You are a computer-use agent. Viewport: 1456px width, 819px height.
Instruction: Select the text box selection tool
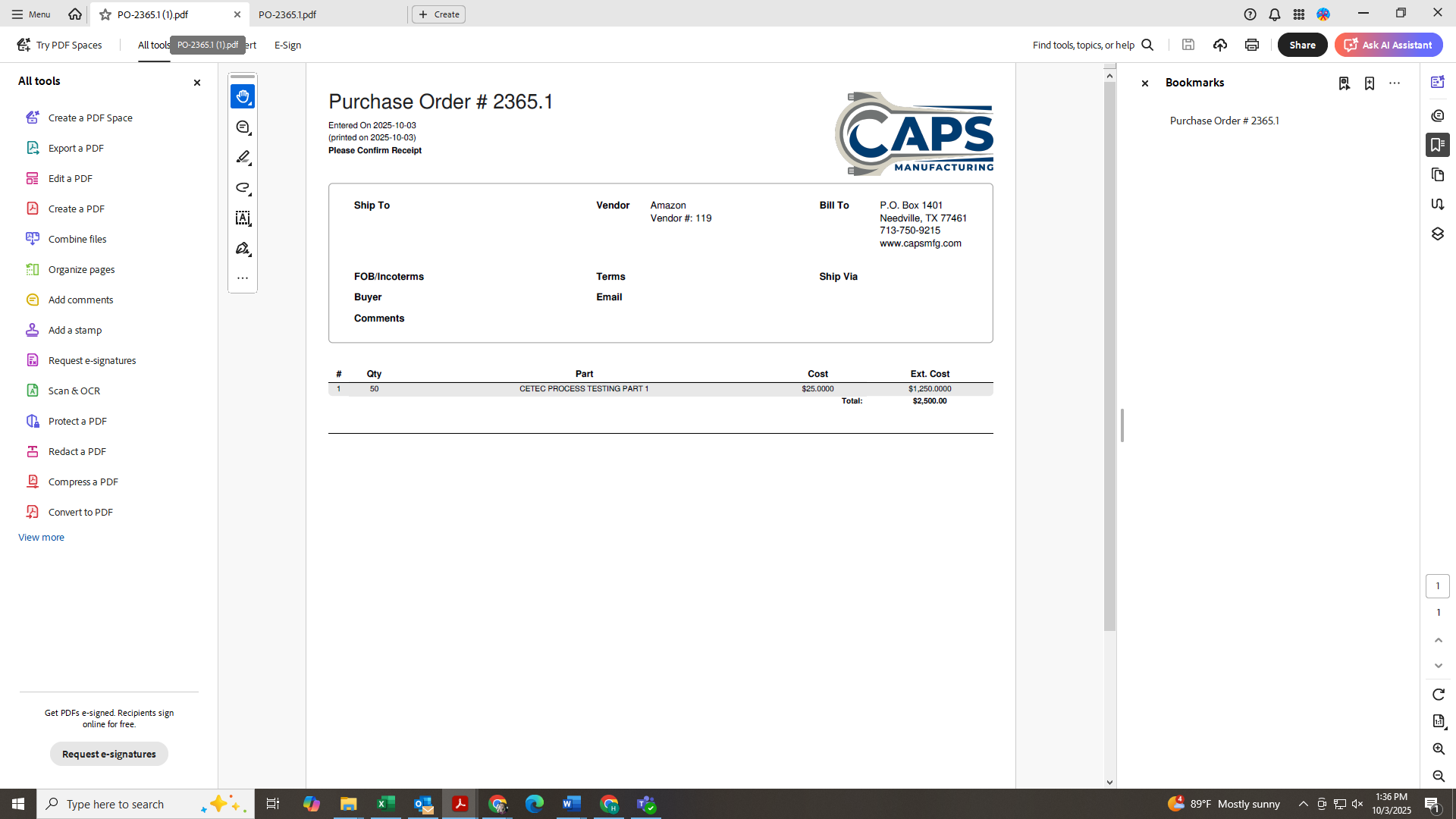point(243,218)
